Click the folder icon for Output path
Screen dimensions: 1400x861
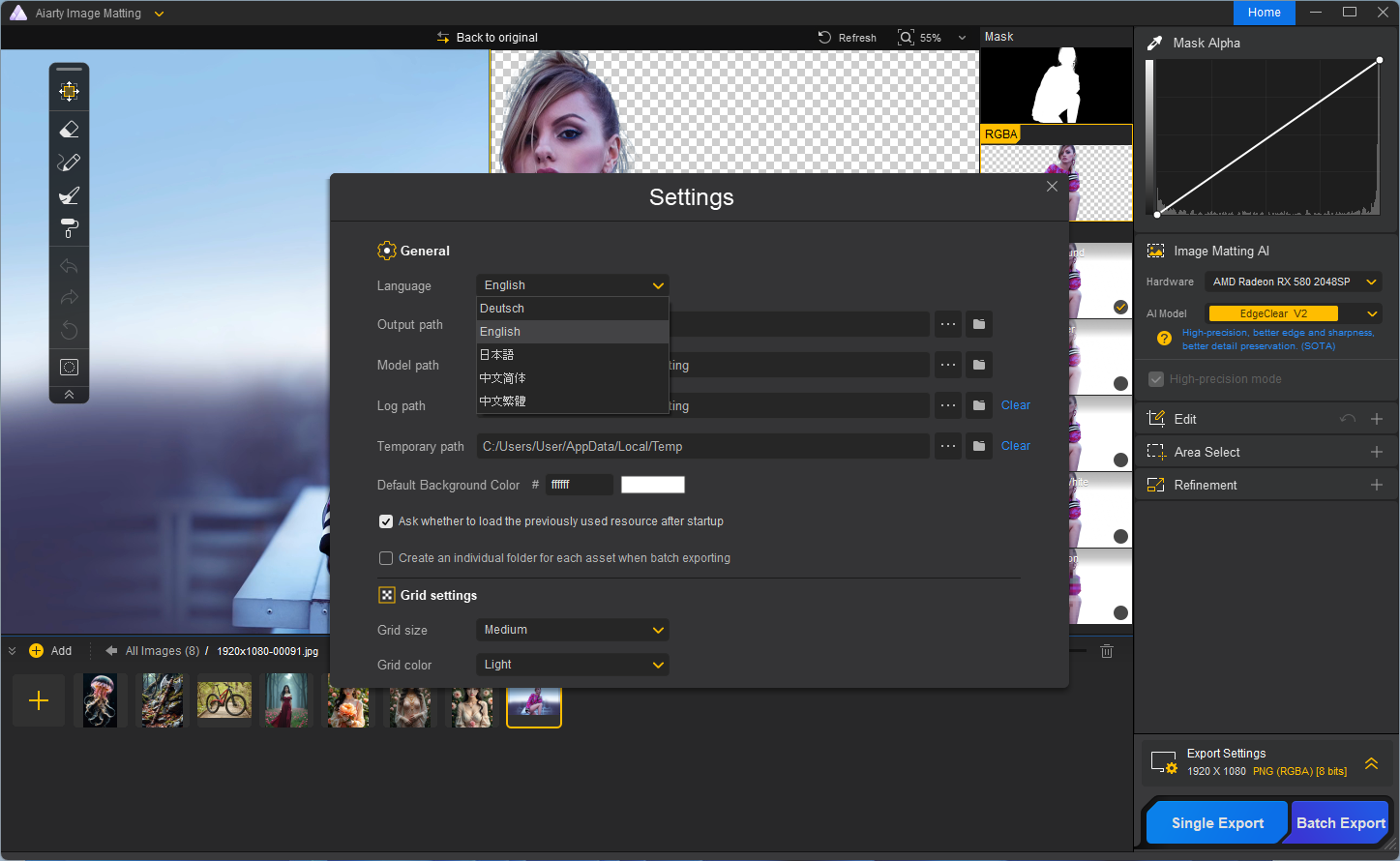(979, 325)
